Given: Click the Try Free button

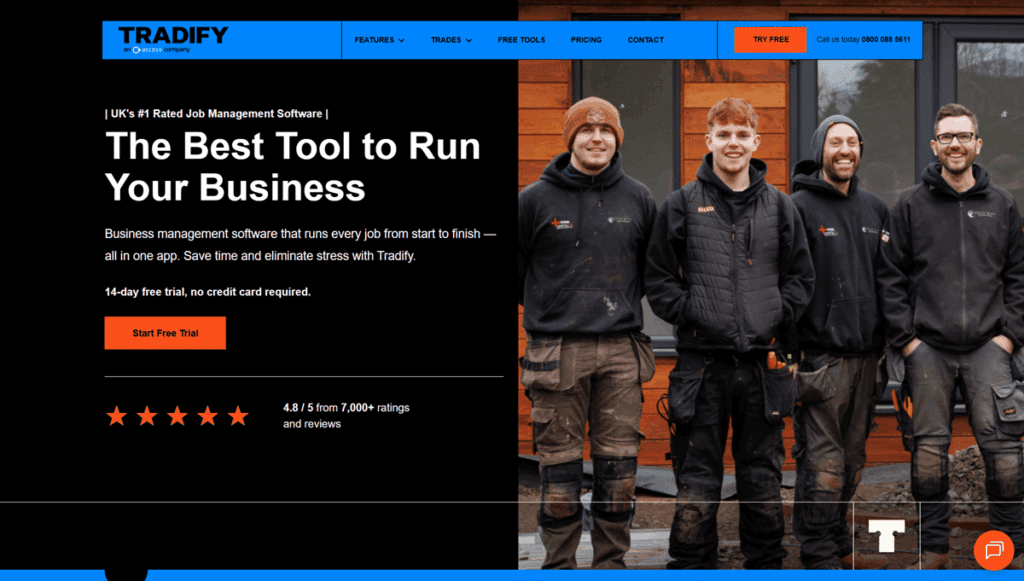Looking at the screenshot, I should (x=770, y=39).
